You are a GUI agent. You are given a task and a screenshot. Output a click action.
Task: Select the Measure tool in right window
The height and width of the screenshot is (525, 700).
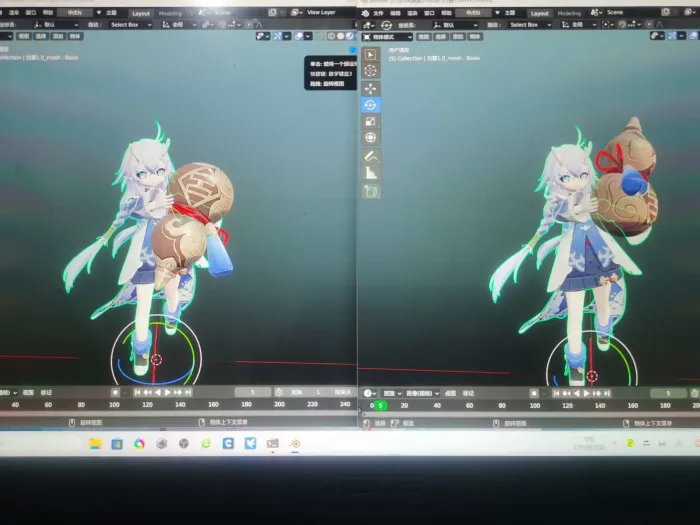(x=371, y=173)
